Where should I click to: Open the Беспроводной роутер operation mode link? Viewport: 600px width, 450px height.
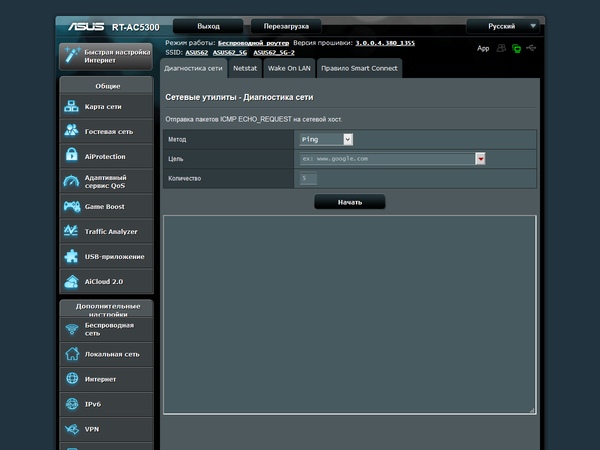coord(253,43)
